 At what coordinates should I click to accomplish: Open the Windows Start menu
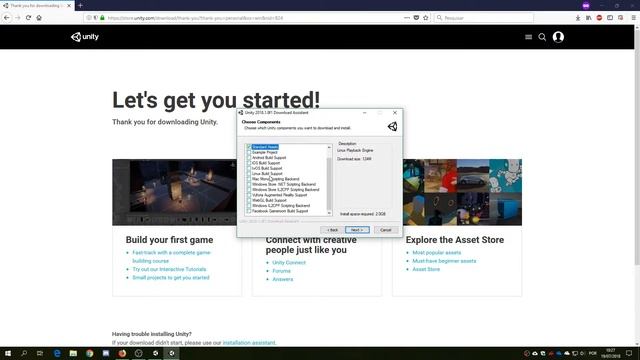8,353
